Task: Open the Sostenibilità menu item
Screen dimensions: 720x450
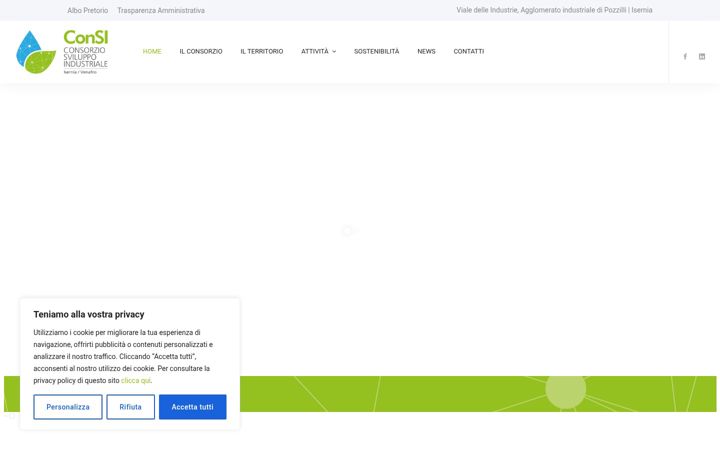Action: coord(377,51)
